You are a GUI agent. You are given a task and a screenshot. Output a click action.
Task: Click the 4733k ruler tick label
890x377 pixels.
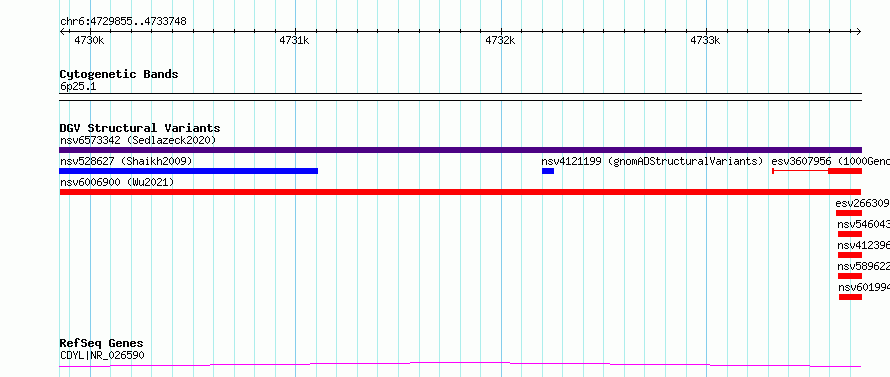click(705, 40)
